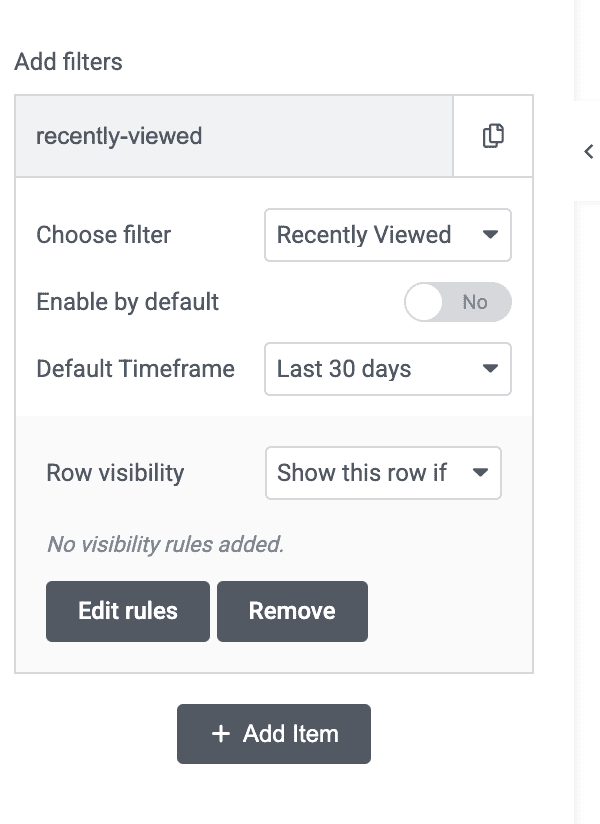600x824 pixels.
Task: Click the Enable by default label
Action: 127,302
